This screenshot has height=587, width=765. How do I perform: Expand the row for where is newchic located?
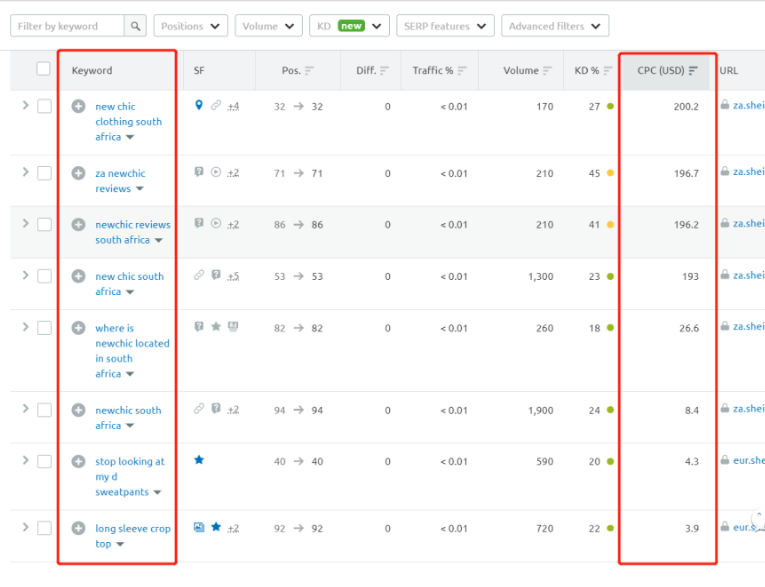[25, 327]
